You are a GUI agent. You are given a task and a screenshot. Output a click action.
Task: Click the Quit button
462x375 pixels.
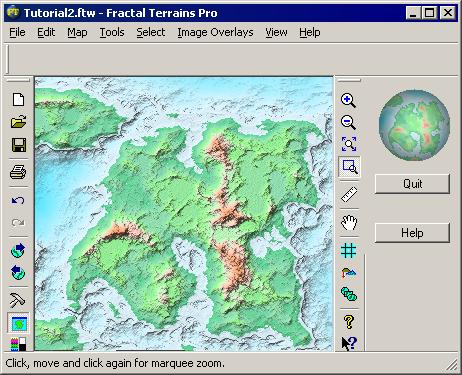(412, 184)
